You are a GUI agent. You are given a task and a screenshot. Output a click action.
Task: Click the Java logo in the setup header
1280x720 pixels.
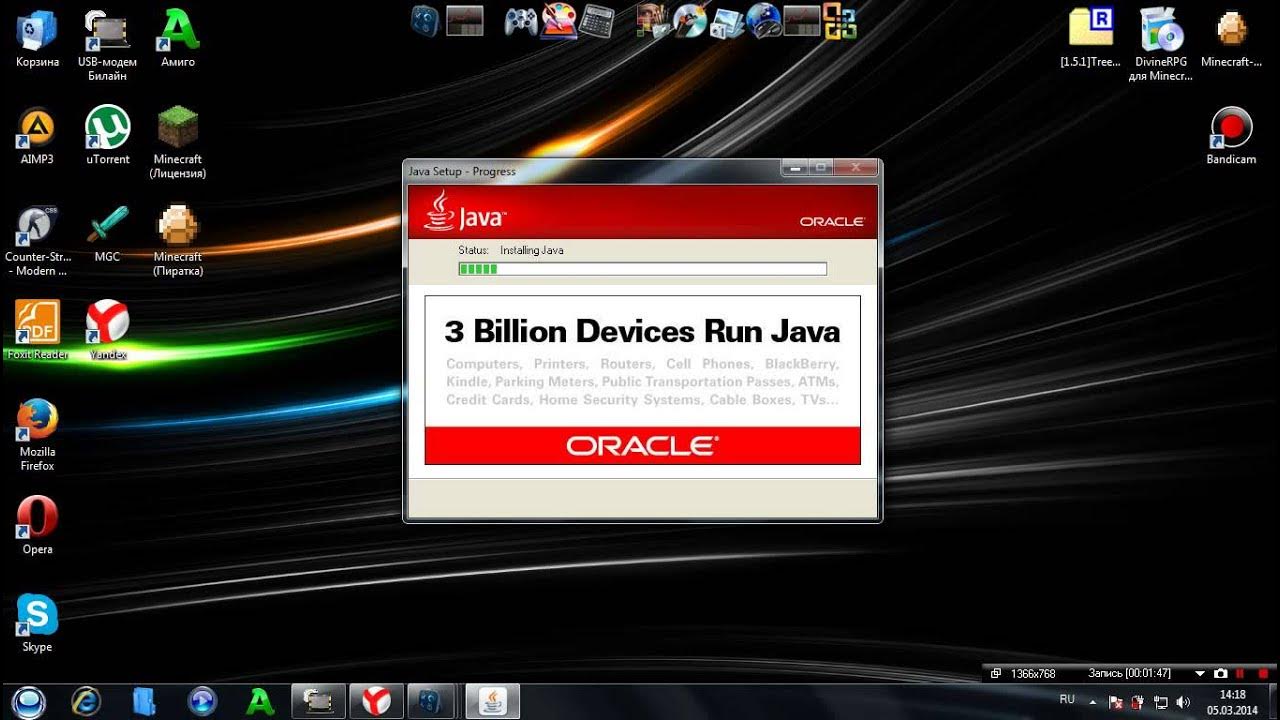point(465,211)
